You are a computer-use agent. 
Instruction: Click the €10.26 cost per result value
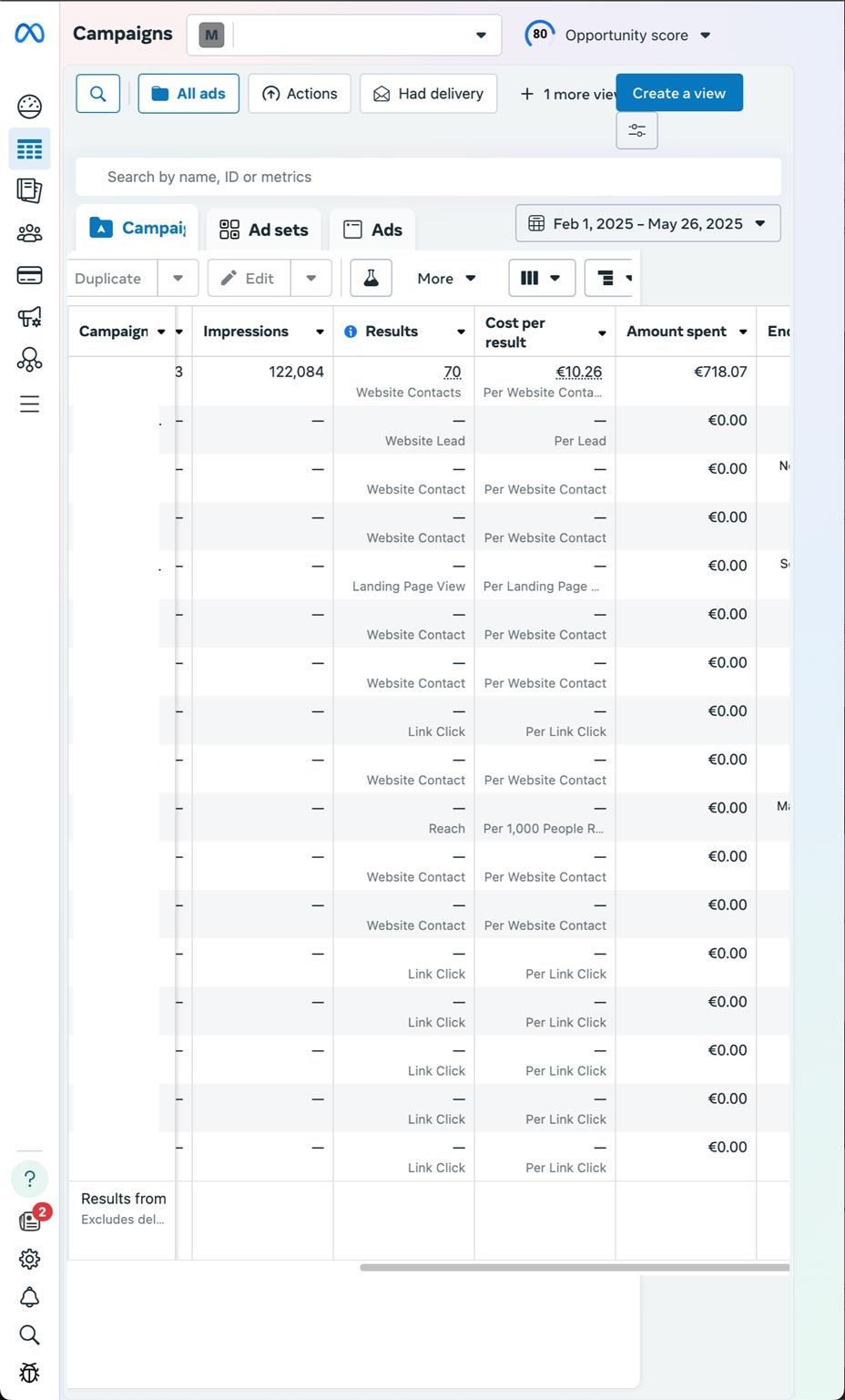(579, 372)
